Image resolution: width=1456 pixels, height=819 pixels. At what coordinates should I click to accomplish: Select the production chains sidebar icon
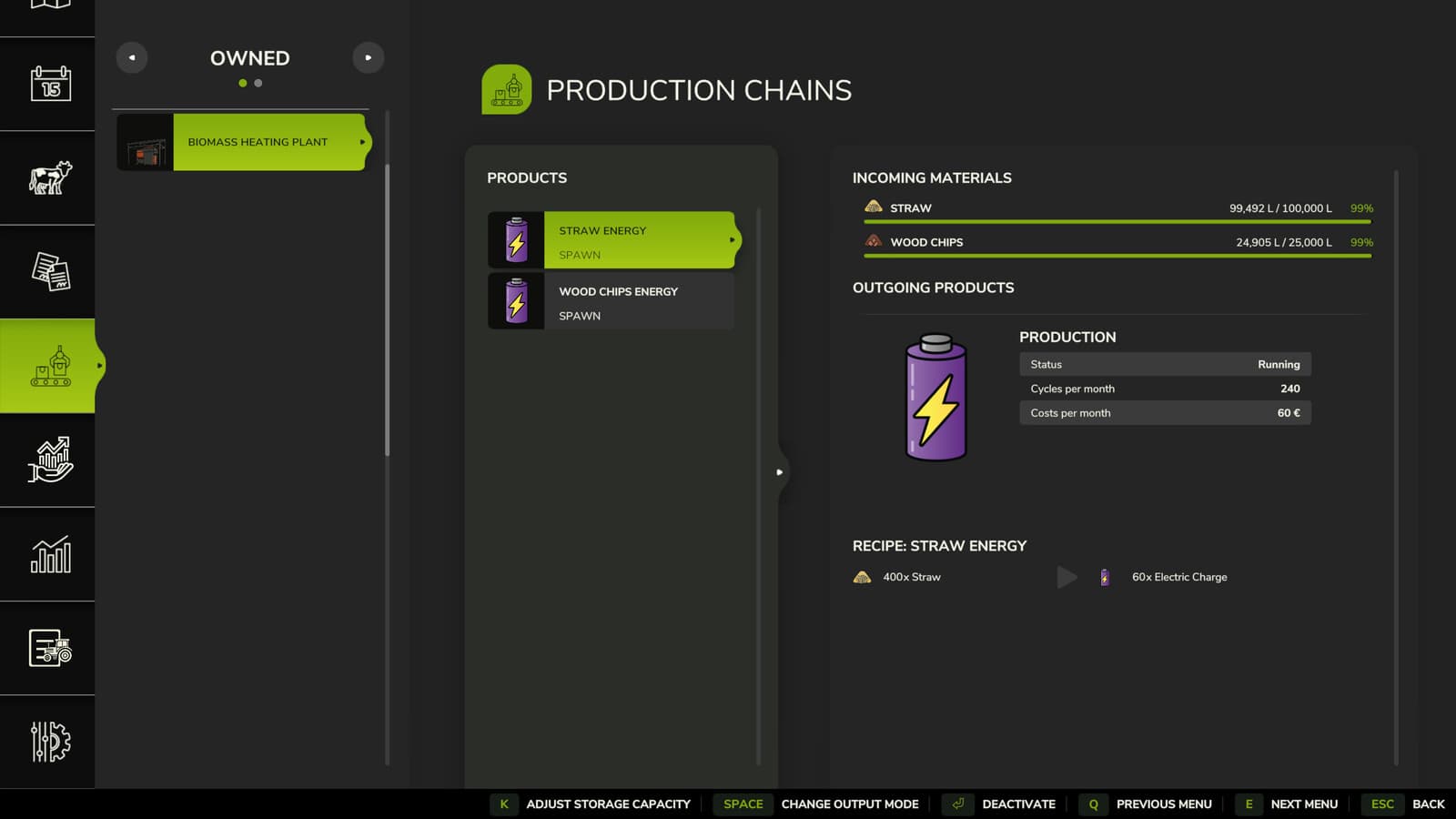tap(50, 366)
